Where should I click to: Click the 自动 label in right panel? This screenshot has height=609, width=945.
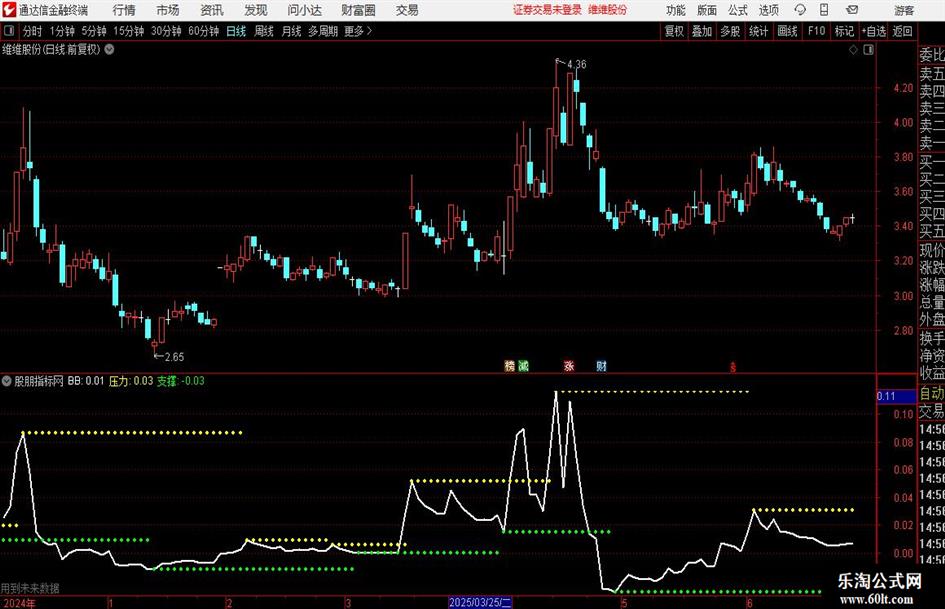coord(932,394)
